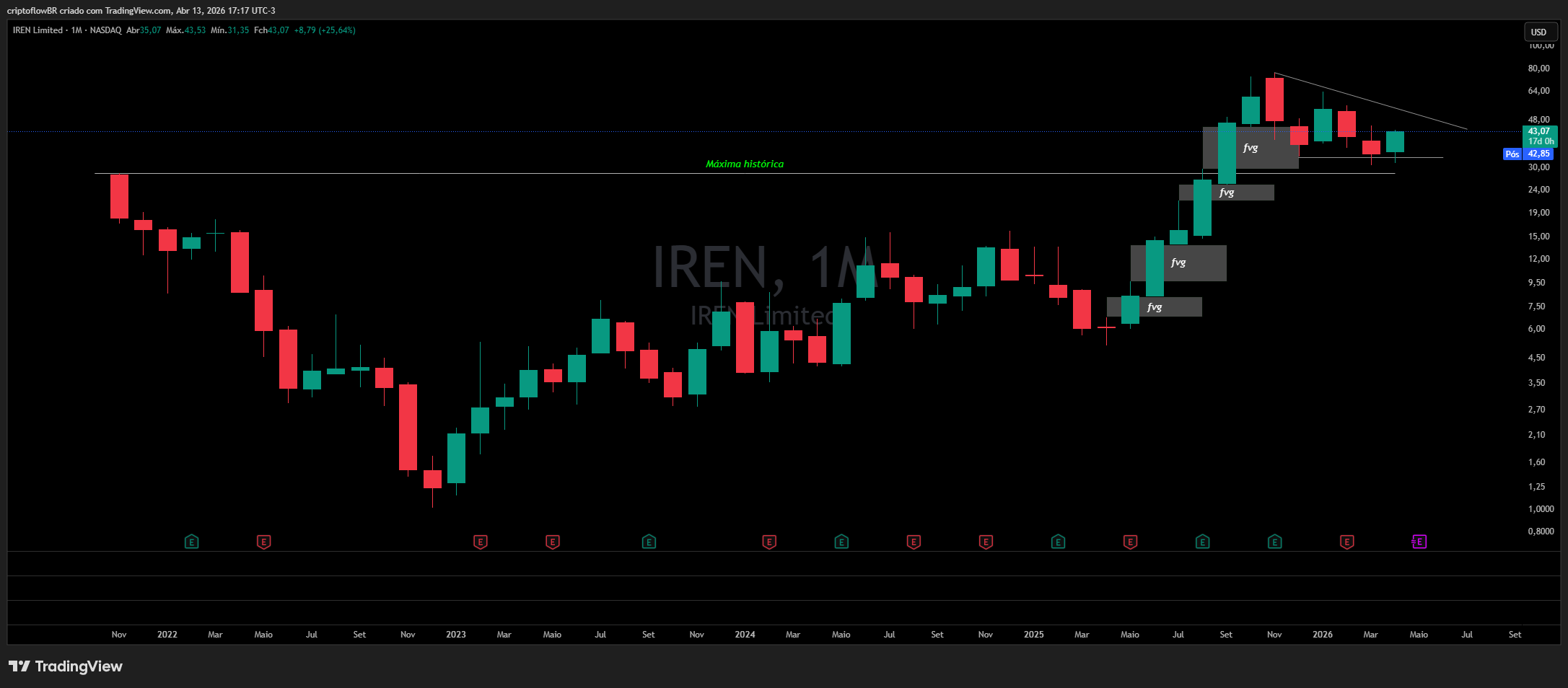Click the 80,00 value on the price scale

click(x=1538, y=68)
